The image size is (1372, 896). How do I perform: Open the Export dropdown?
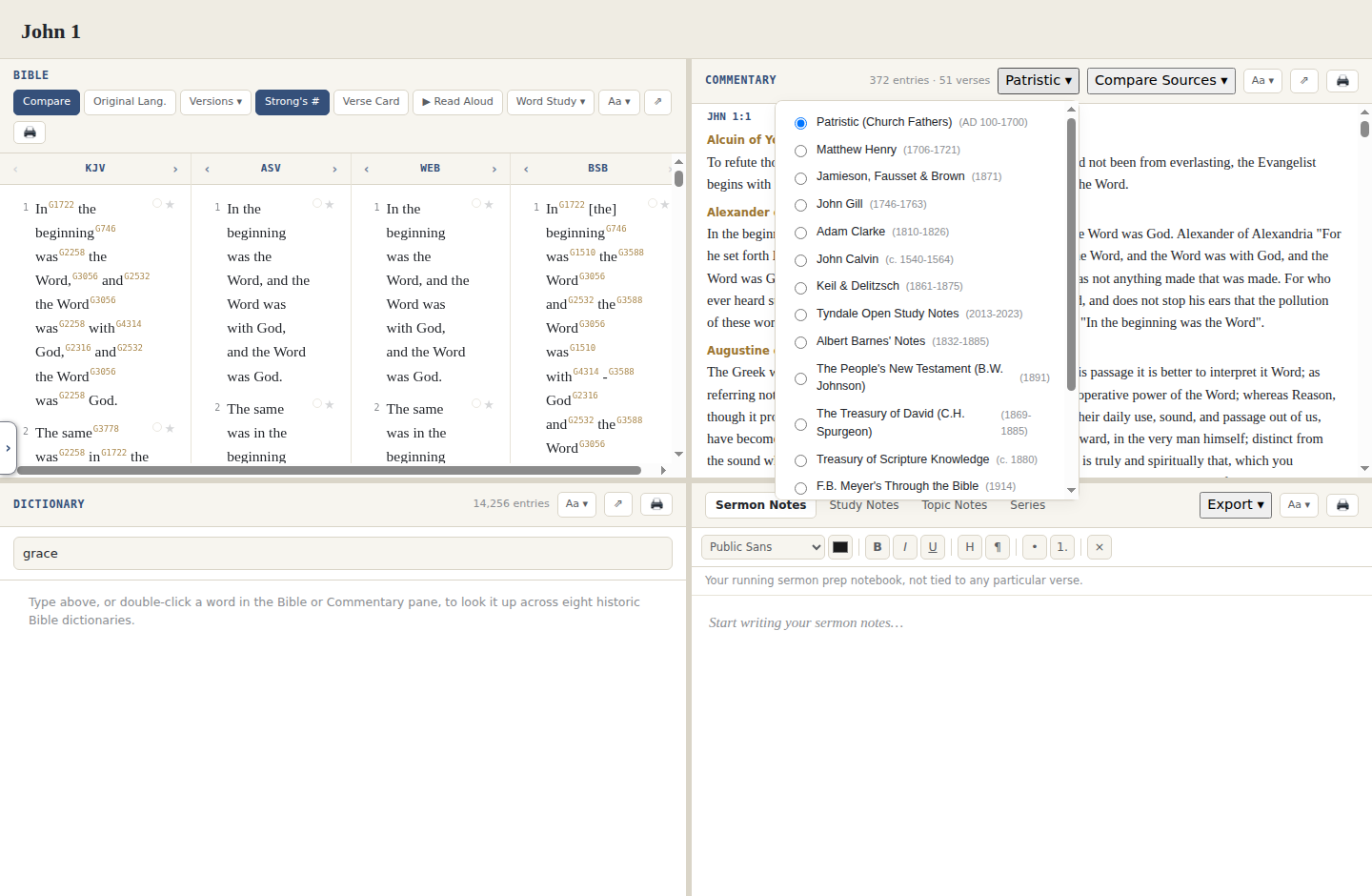coord(1236,505)
